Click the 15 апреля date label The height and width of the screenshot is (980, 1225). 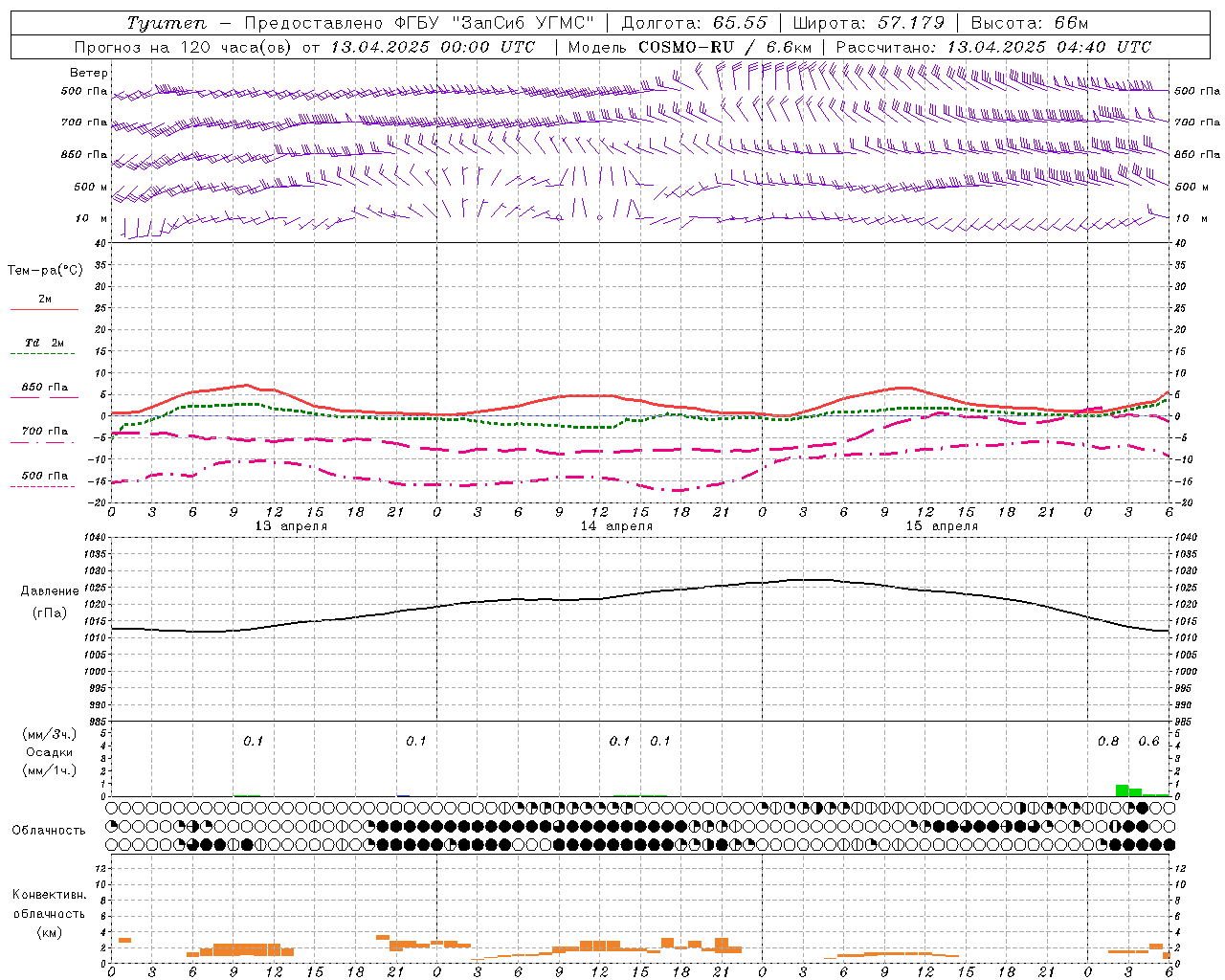click(942, 526)
